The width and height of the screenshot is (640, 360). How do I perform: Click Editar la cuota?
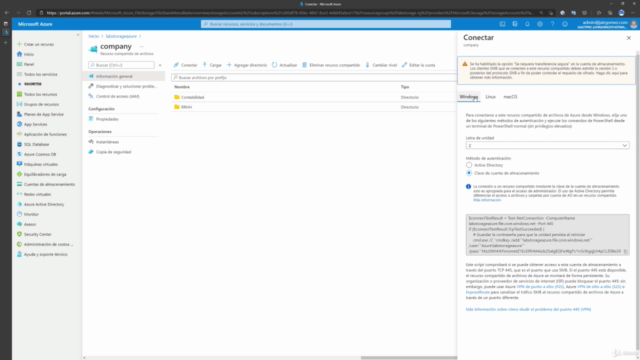[x=419, y=65]
